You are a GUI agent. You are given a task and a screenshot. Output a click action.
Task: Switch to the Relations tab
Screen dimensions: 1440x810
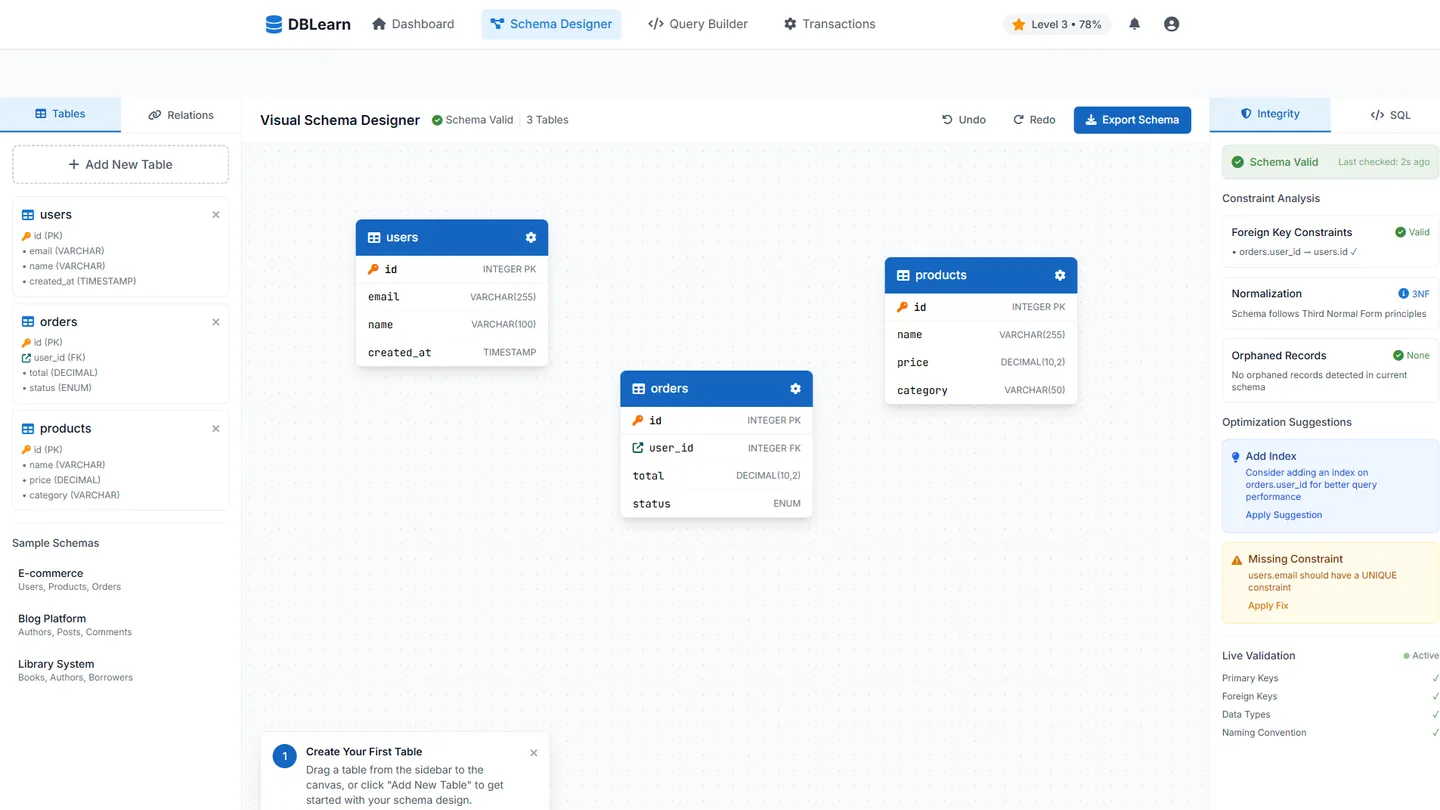(181, 115)
